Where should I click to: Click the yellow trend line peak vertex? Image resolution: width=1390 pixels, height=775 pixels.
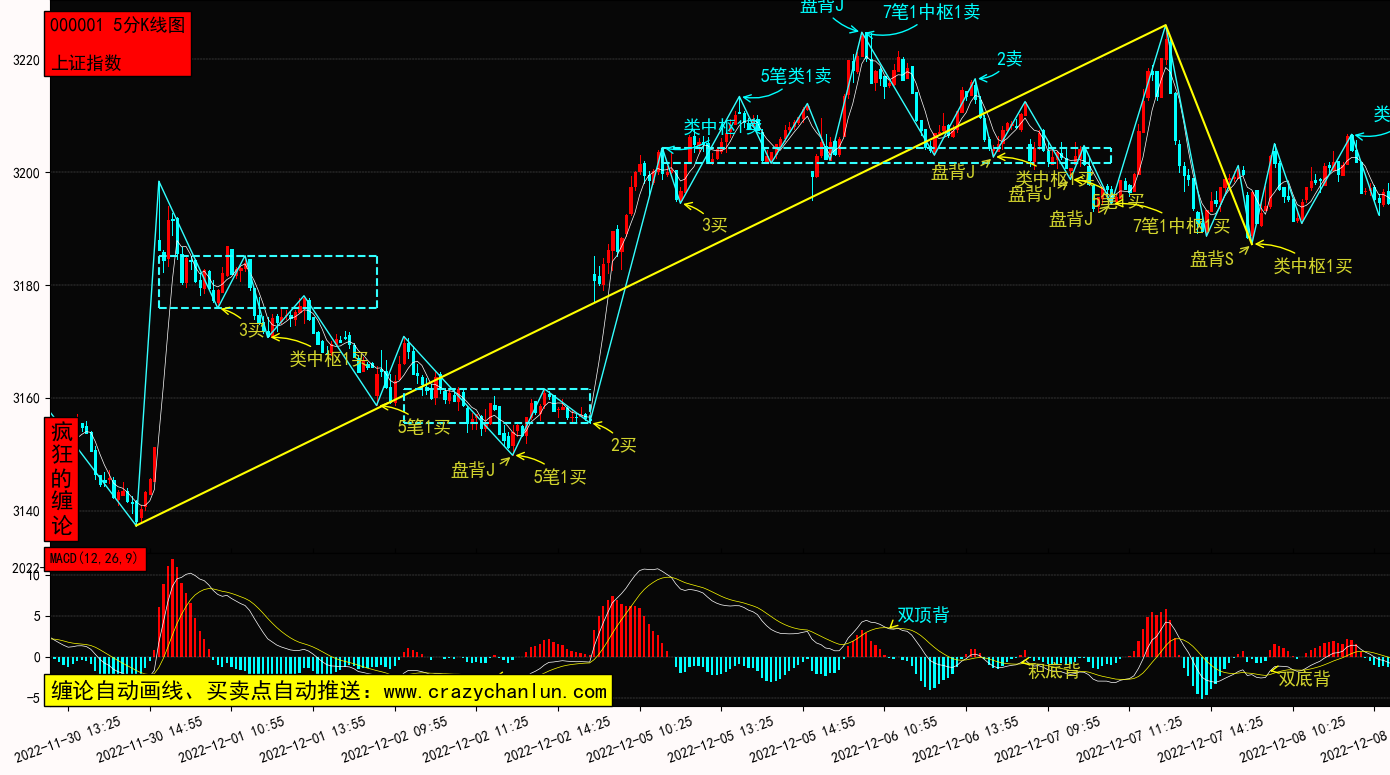1165,26
